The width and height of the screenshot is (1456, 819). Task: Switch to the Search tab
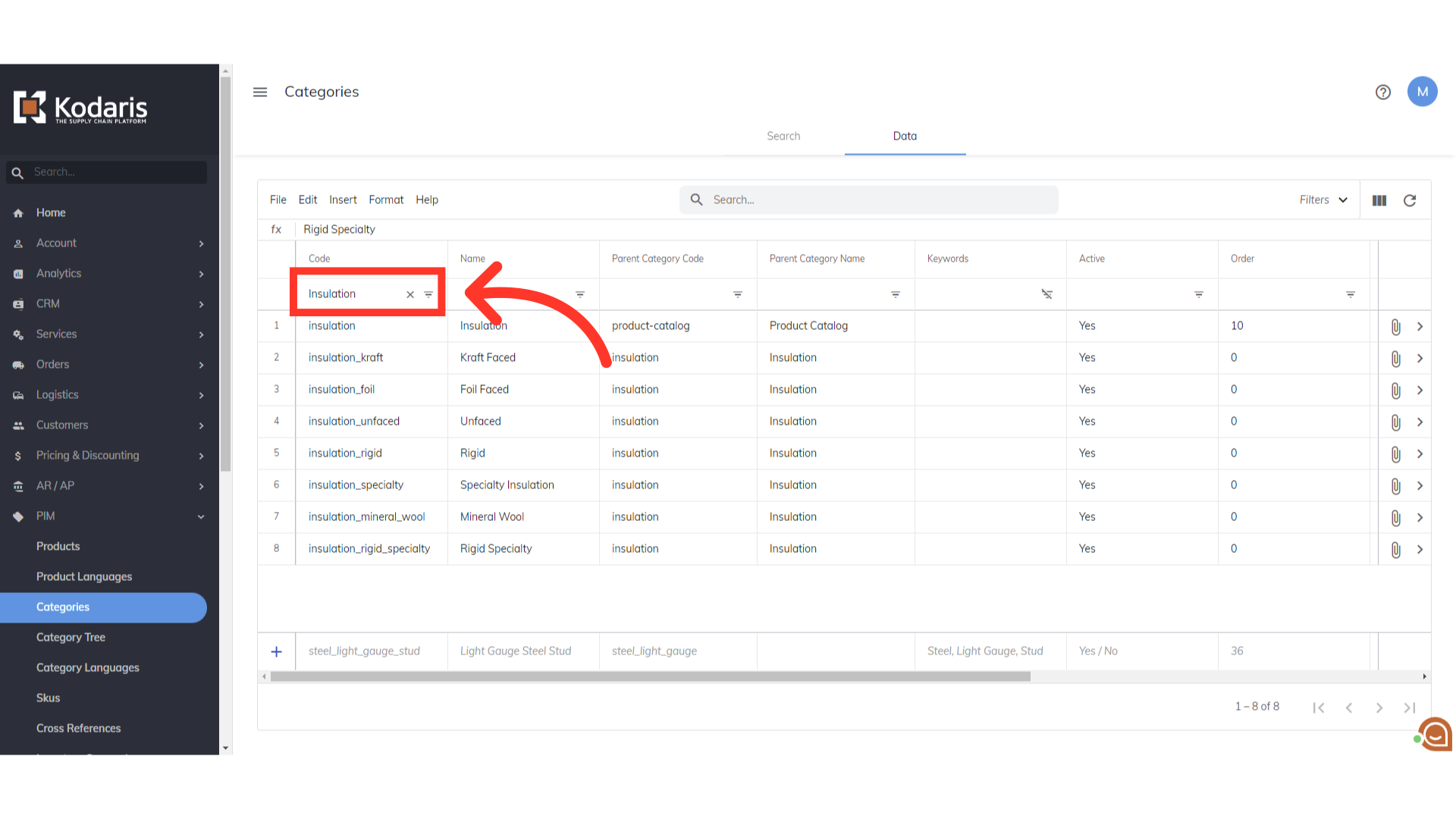pos(783,136)
